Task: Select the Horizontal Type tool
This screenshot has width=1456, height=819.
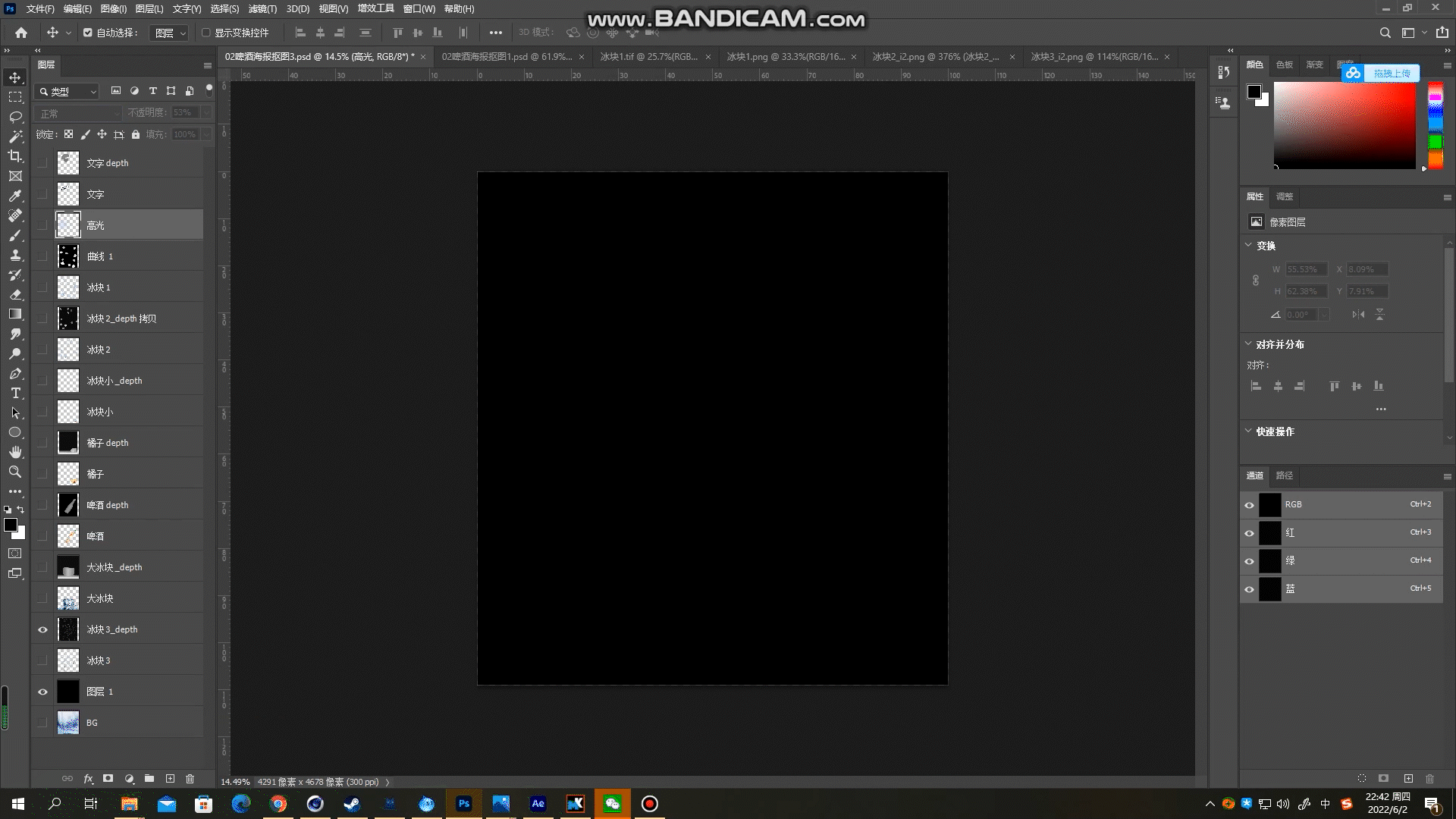Action: point(15,393)
